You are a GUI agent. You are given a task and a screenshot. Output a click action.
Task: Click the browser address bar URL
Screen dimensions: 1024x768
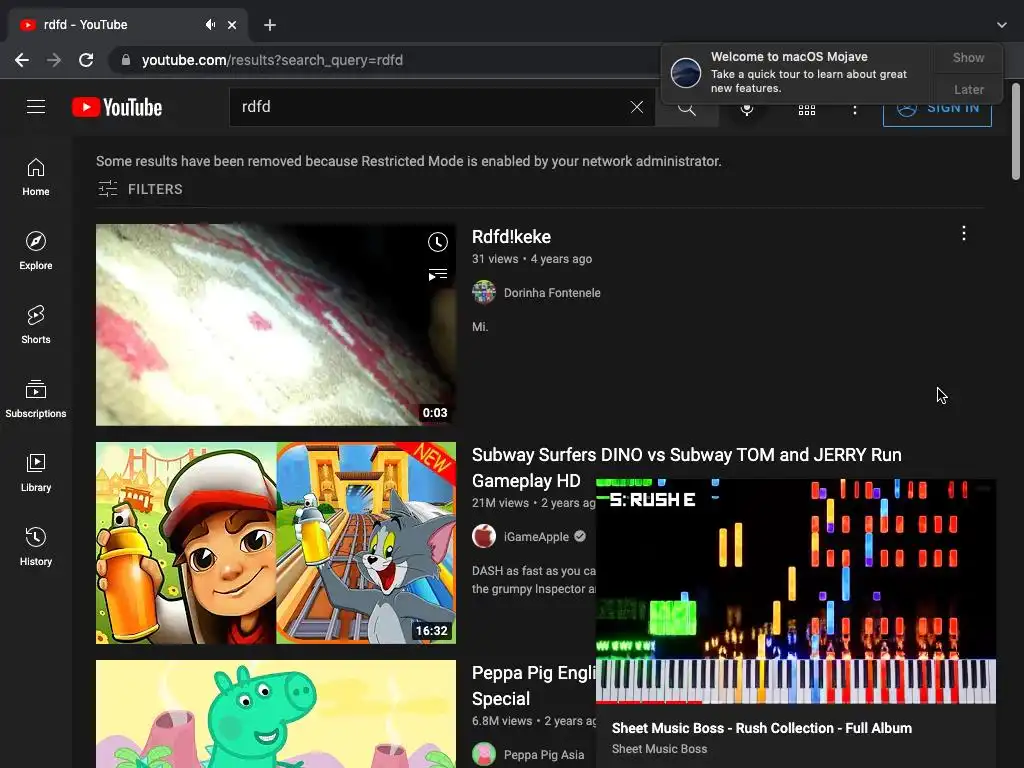pyautogui.click(x=272, y=60)
